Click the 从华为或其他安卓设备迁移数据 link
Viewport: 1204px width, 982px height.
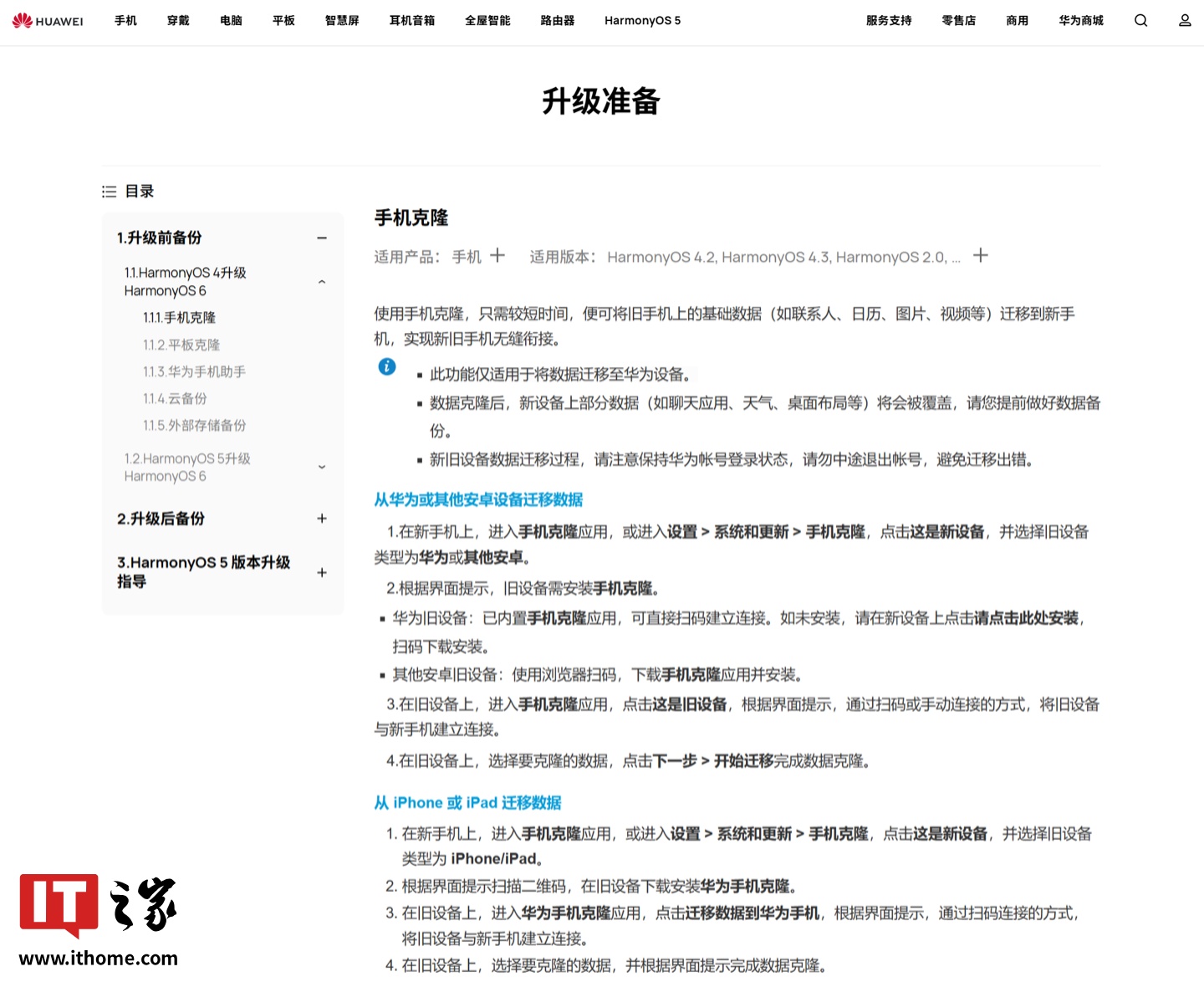pos(478,499)
